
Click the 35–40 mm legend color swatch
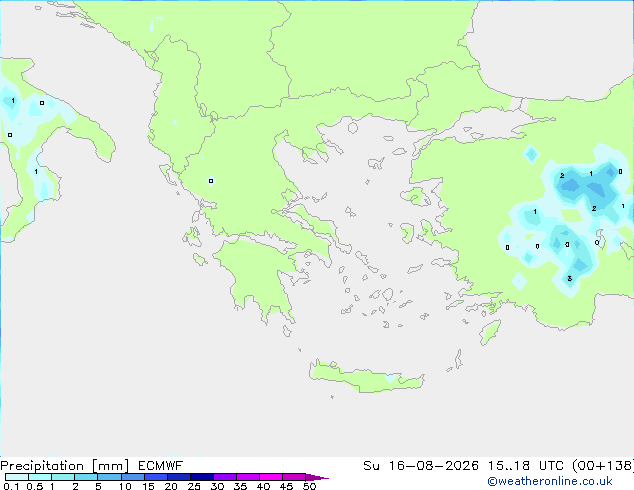[247, 477]
